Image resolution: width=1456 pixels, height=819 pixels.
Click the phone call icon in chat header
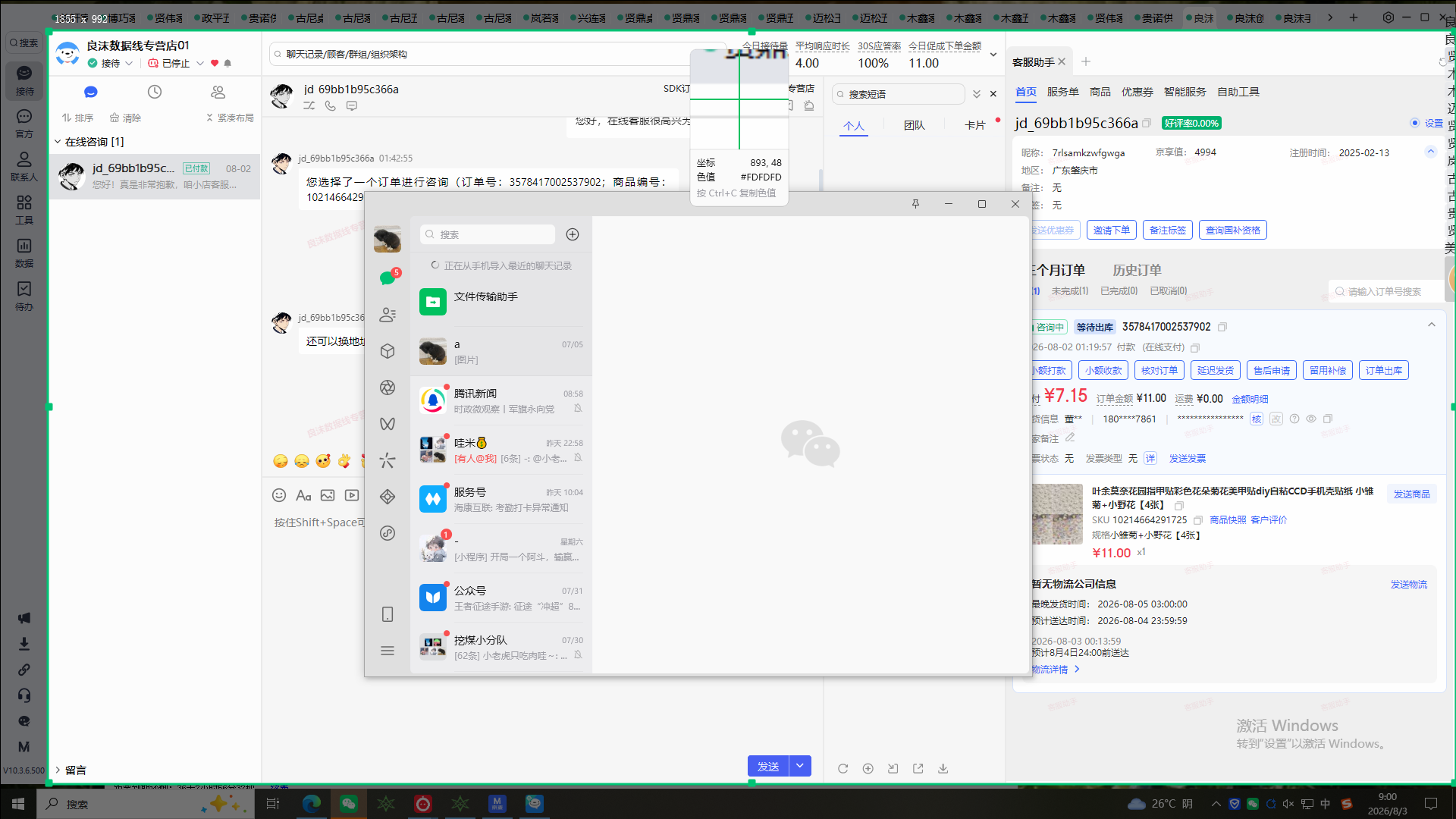[x=331, y=106]
